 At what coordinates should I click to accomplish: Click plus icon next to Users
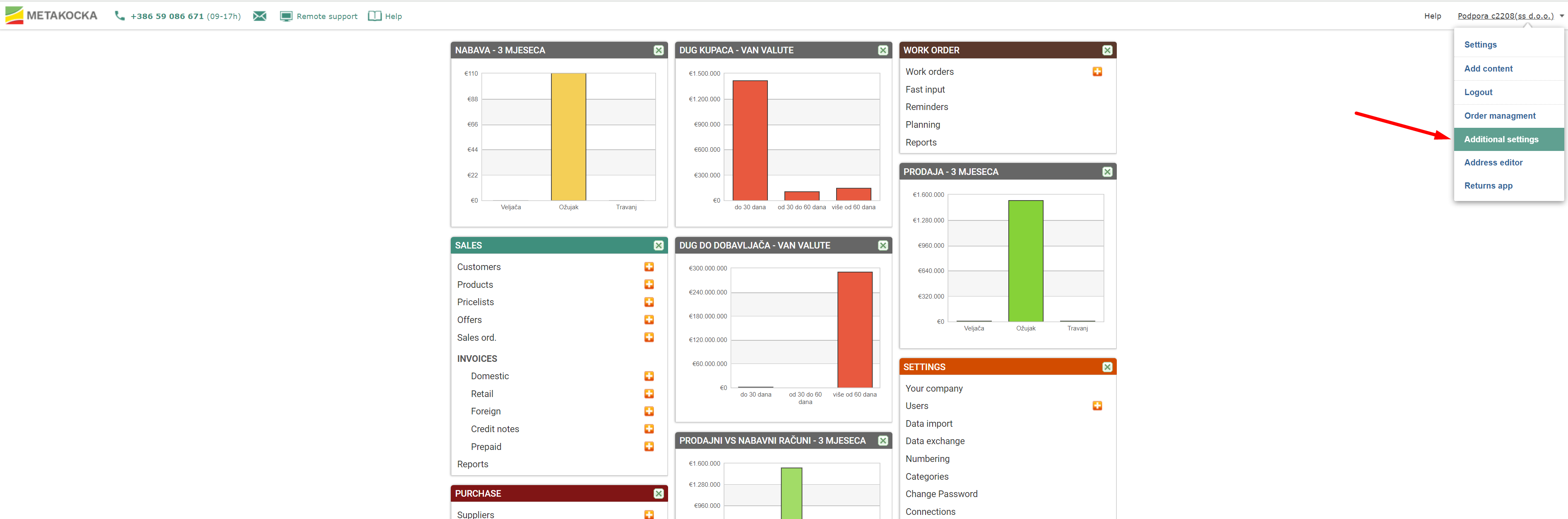pos(1097,406)
